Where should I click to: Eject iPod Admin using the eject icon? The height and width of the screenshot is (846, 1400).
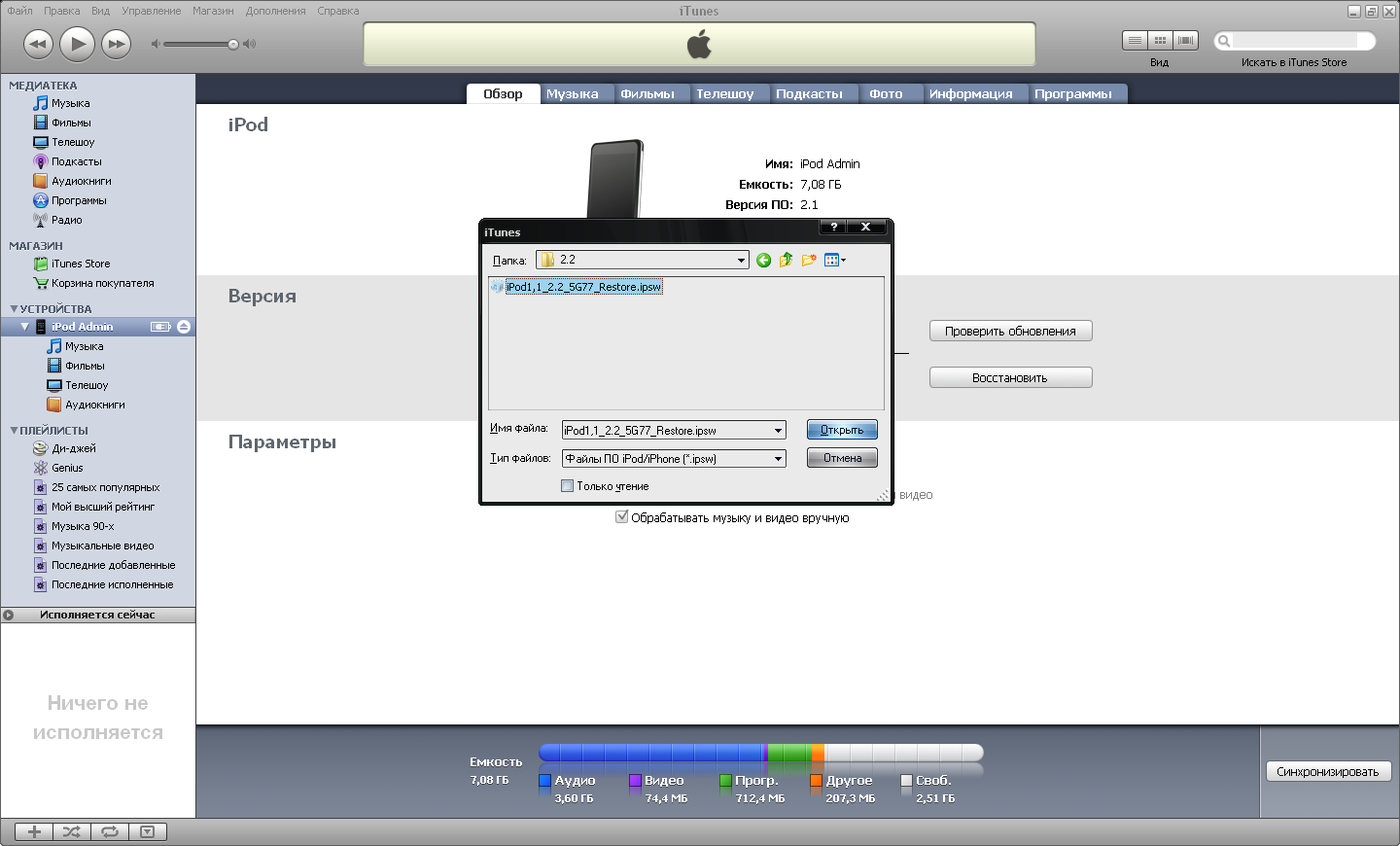pyautogui.click(x=184, y=327)
